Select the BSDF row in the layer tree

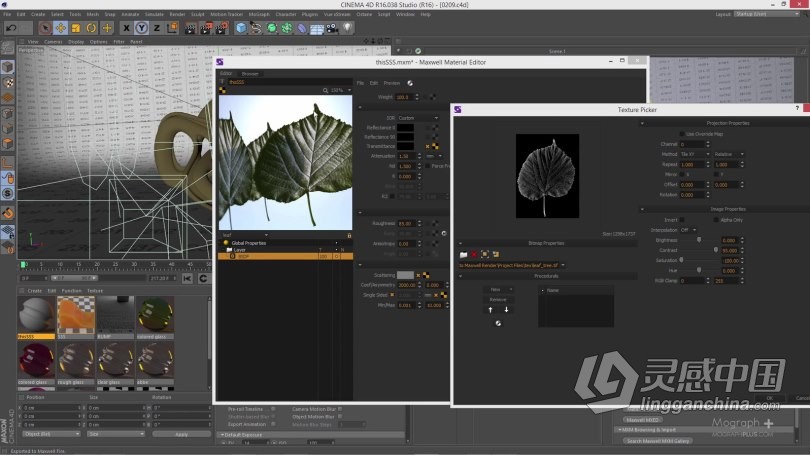(x=286, y=256)
